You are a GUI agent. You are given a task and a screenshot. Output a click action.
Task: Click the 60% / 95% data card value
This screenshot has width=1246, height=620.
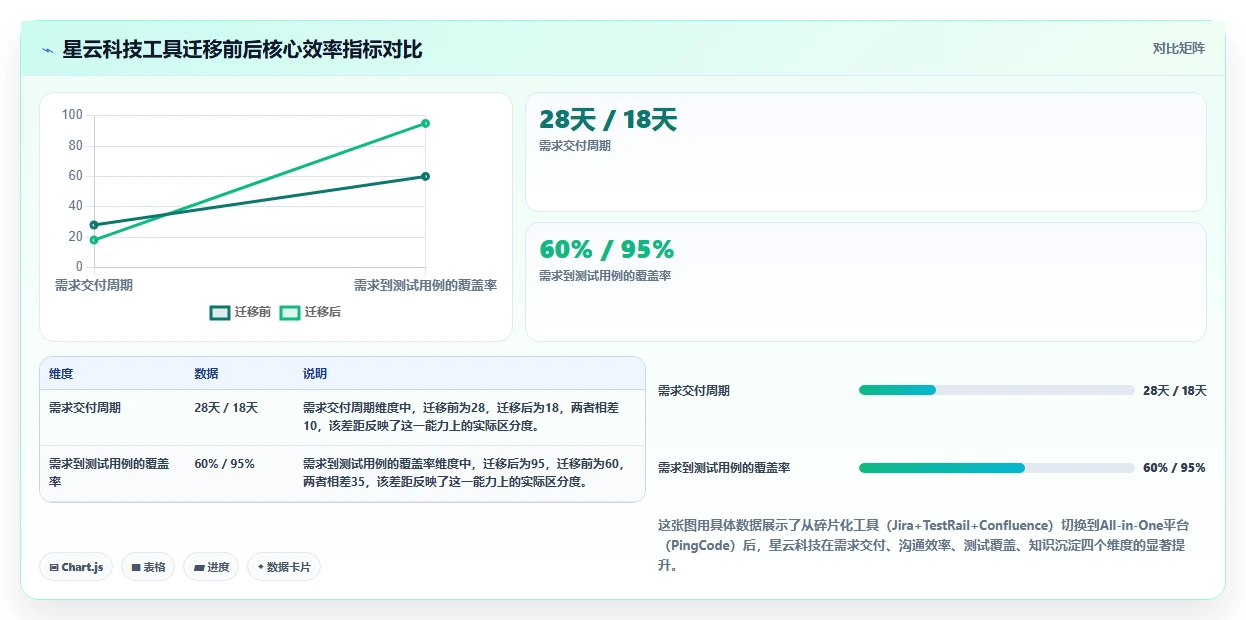[606, 249]
